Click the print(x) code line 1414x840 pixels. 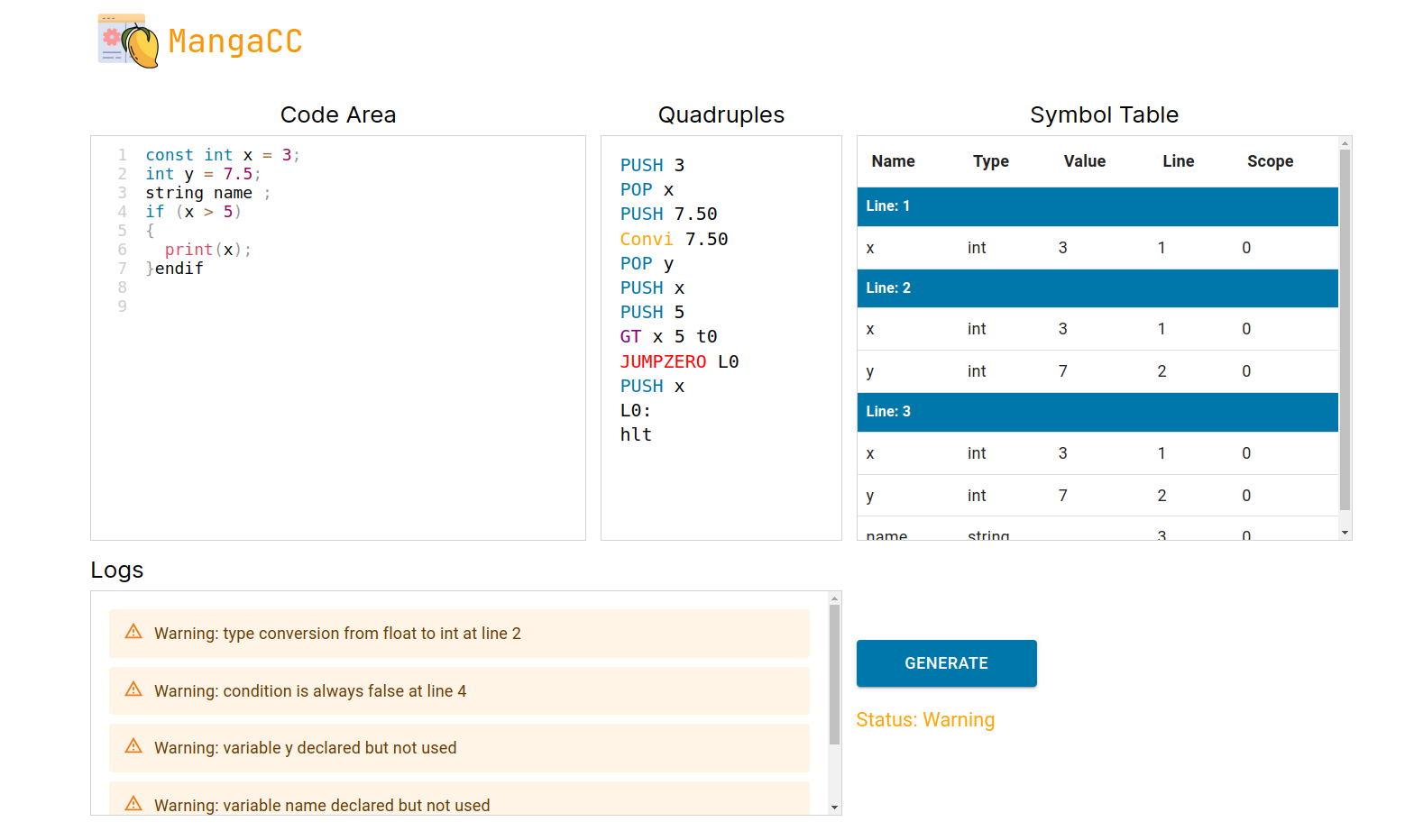tap(208, 250)
